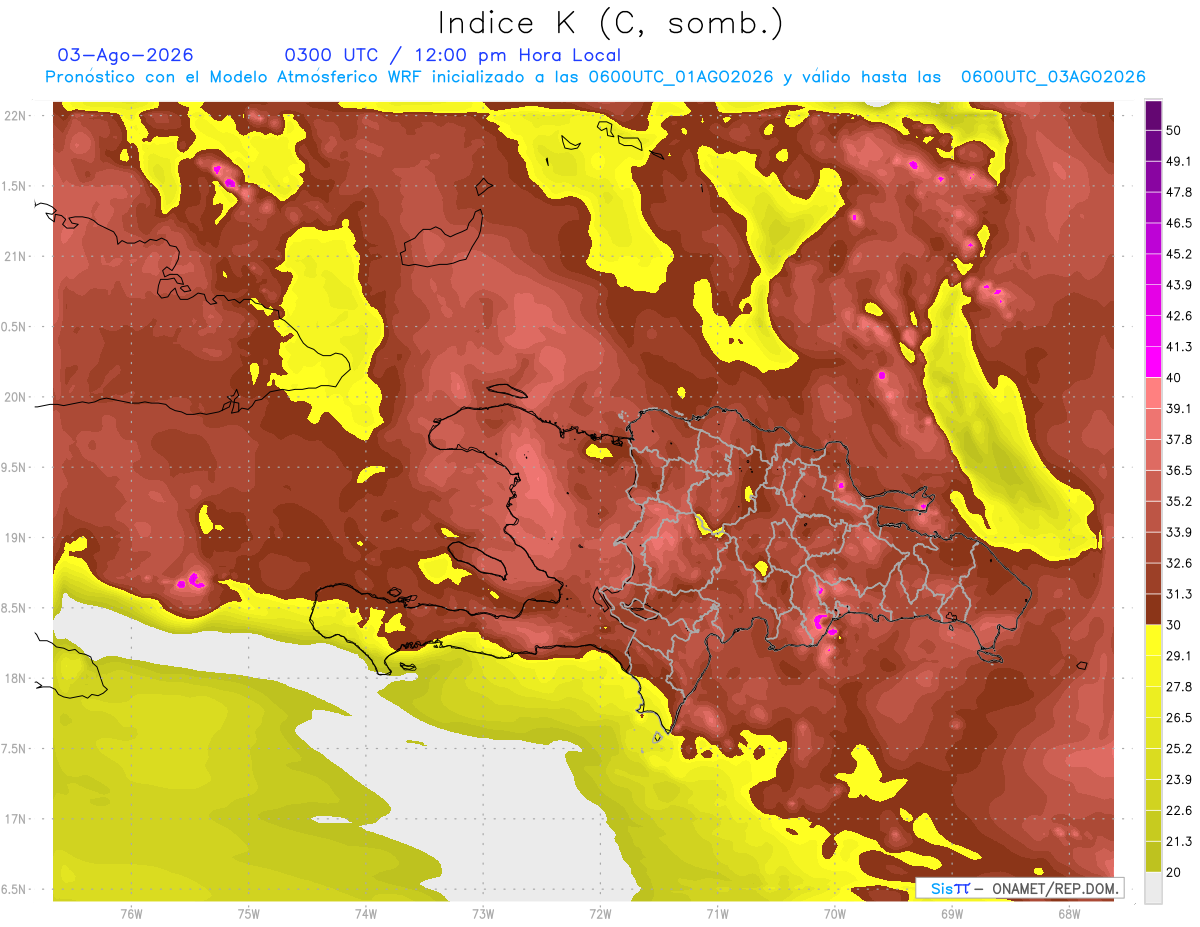Click the colorbar value 39.1

coord(1179,408)
